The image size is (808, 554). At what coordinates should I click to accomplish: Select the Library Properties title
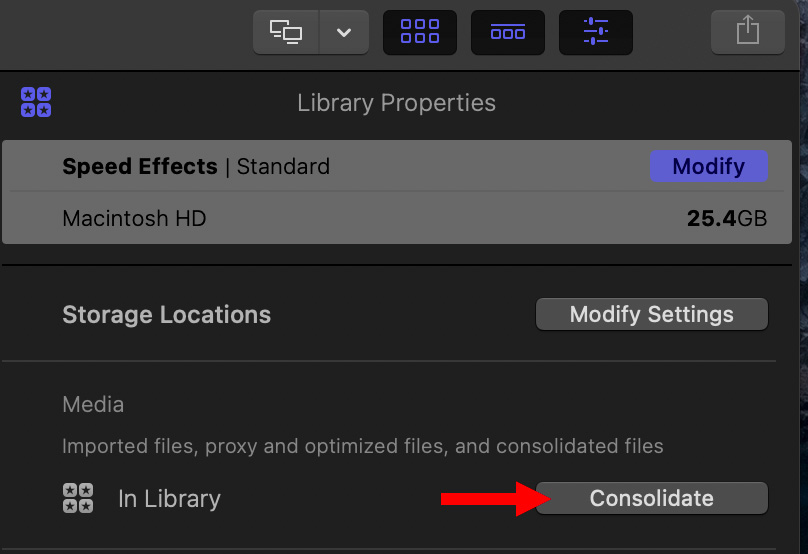click(x=396, y=103)
